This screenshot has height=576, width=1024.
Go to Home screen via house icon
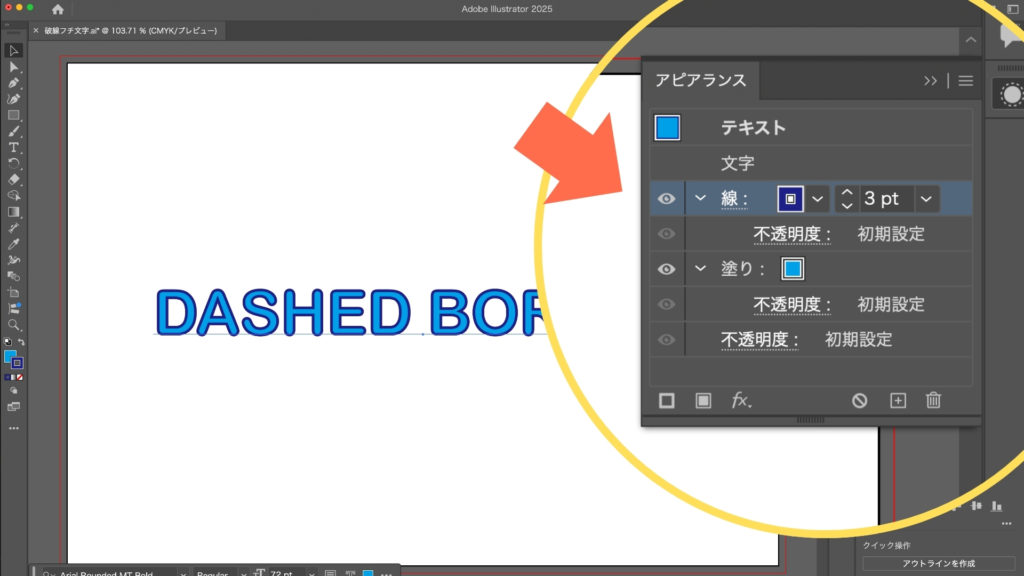click(58, 9)
